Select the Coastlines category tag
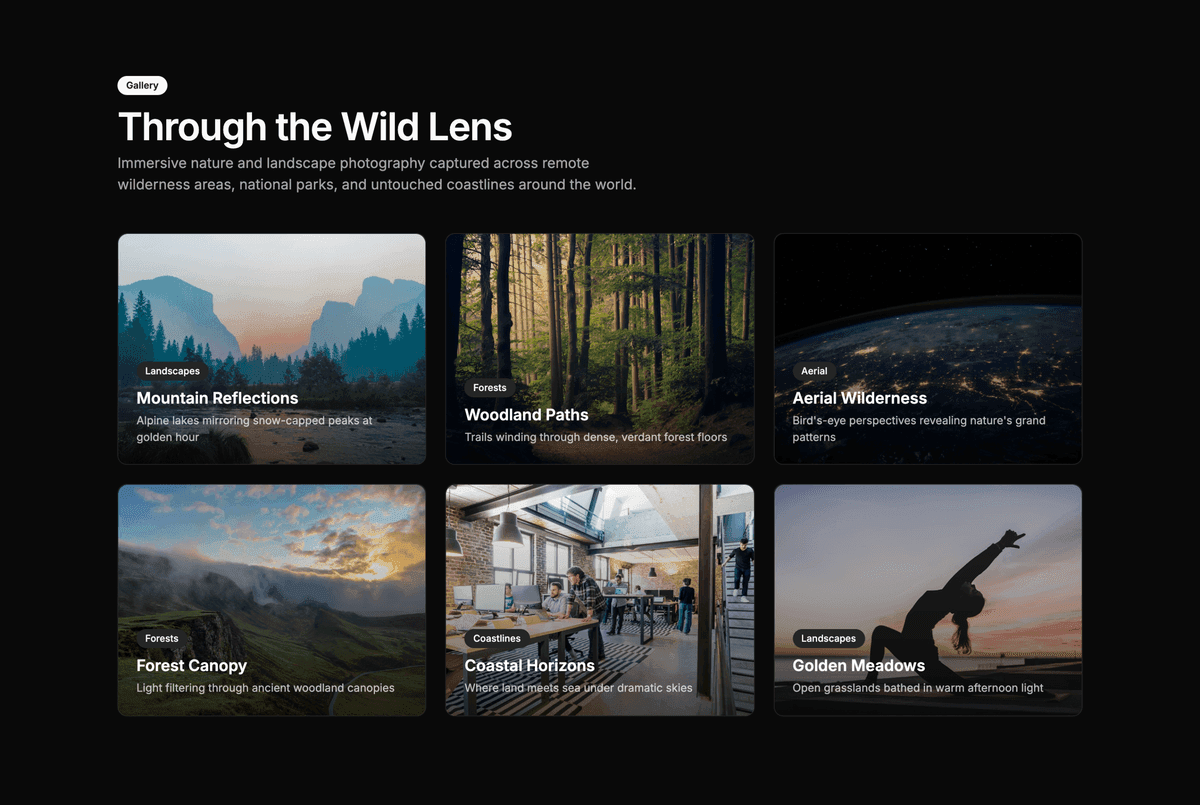The height and width of the screenshot is (805, 1200). pyautogui.click(x=496, y=639)
